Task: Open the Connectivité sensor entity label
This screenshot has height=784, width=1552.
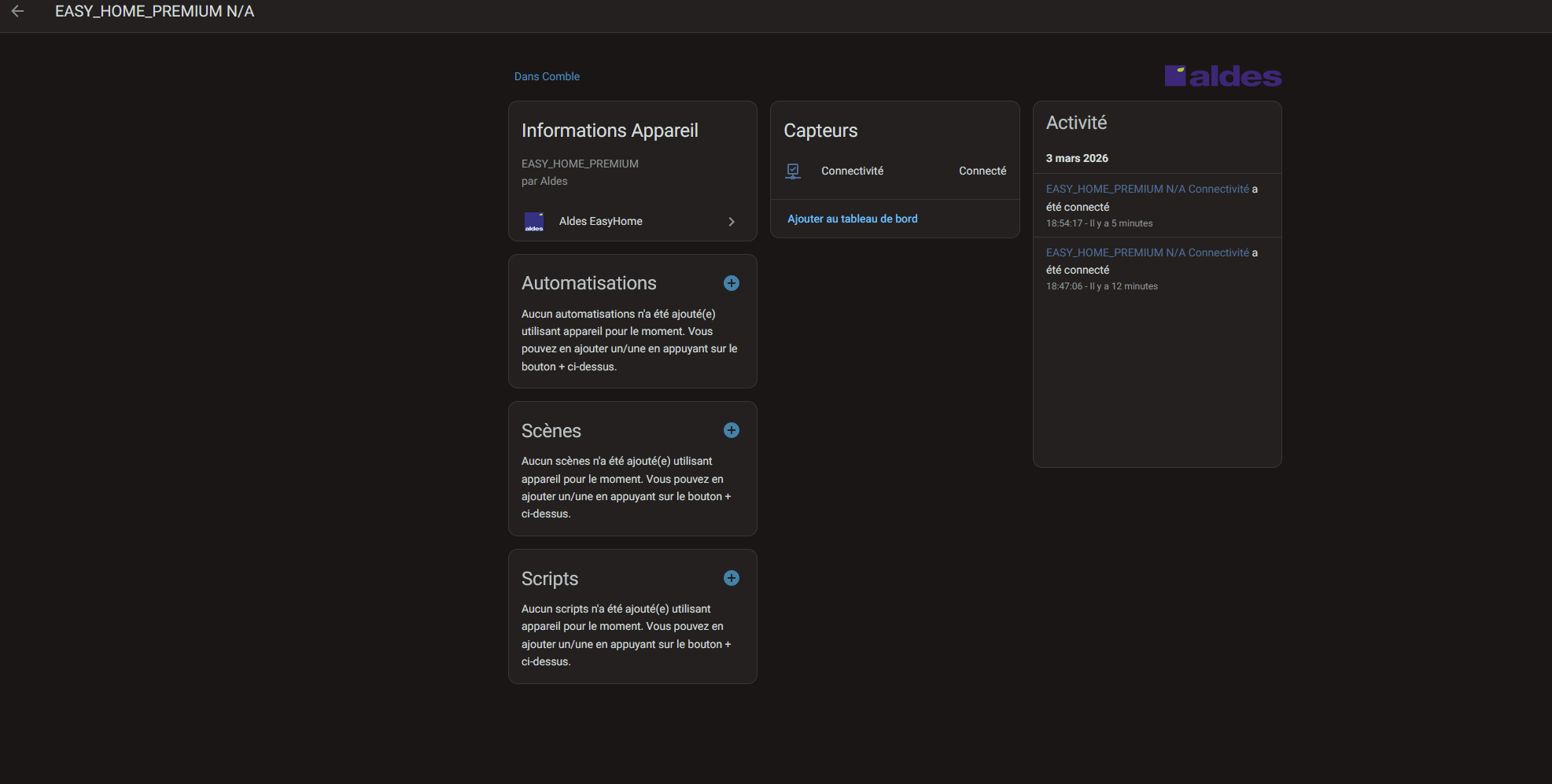Action: (x=852, y=171)
